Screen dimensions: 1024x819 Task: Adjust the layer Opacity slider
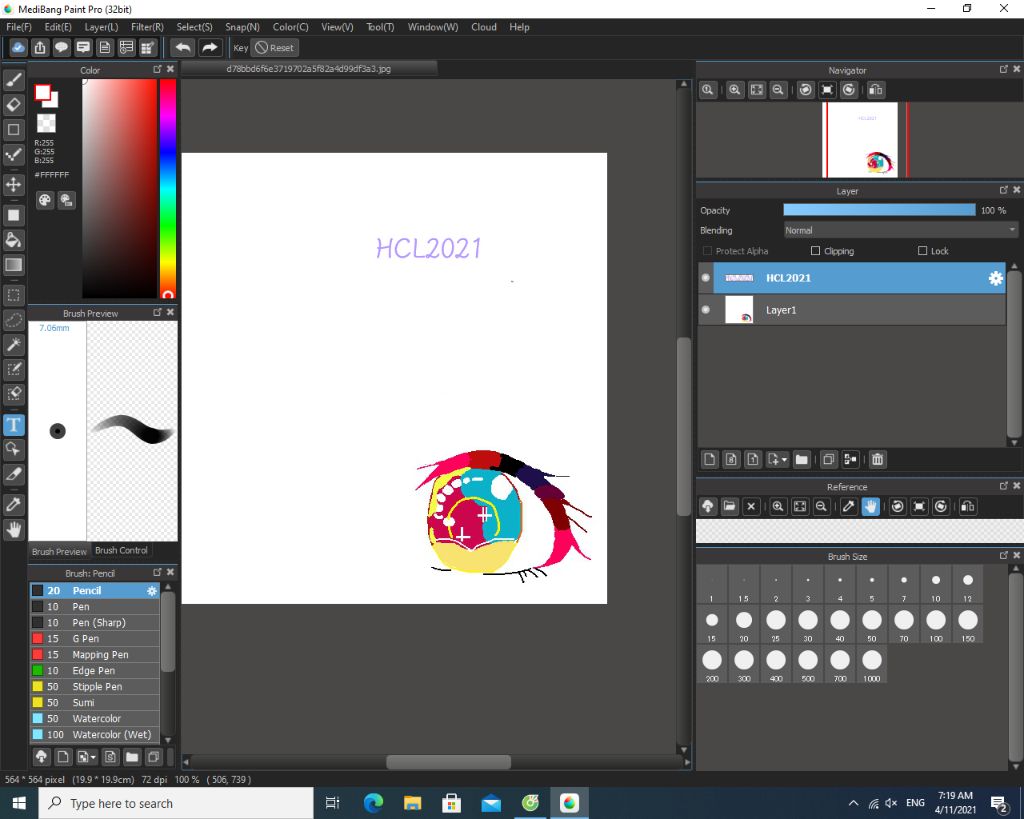[x=879, y=210]
